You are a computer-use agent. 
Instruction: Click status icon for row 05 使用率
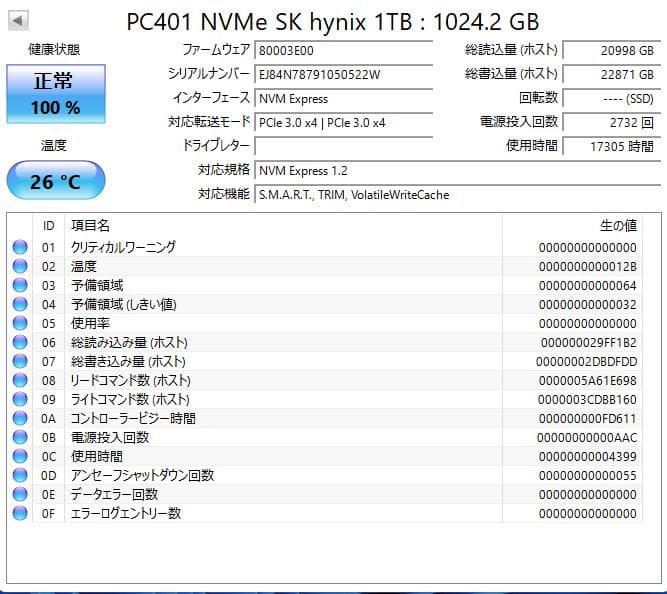click(20, 323)
